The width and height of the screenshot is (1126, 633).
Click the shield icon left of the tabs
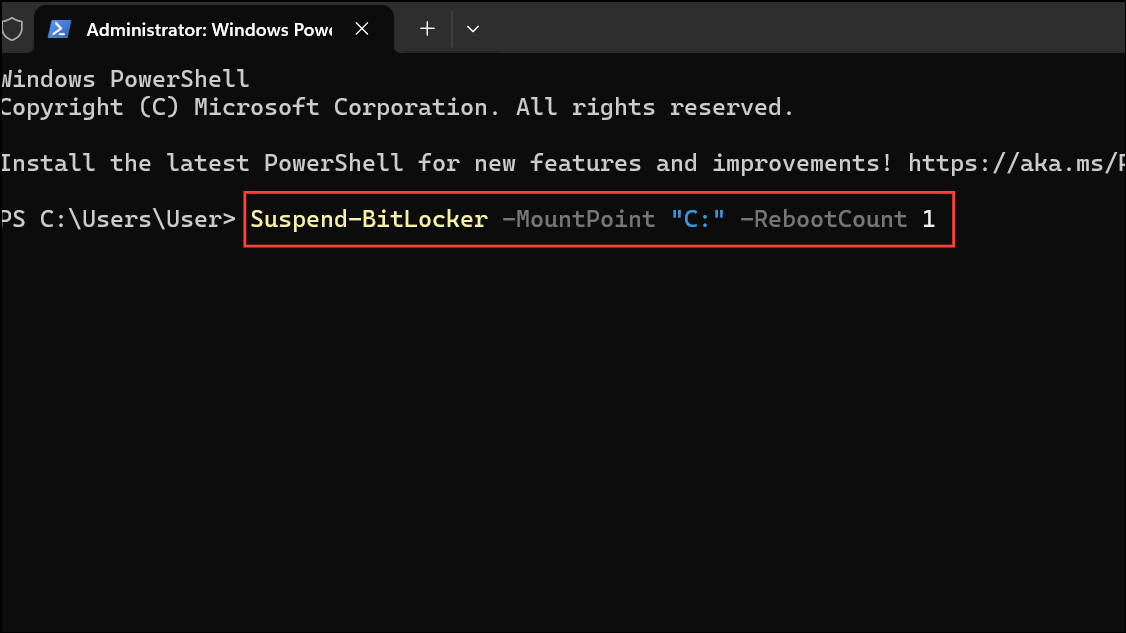[x=13, y=29]
